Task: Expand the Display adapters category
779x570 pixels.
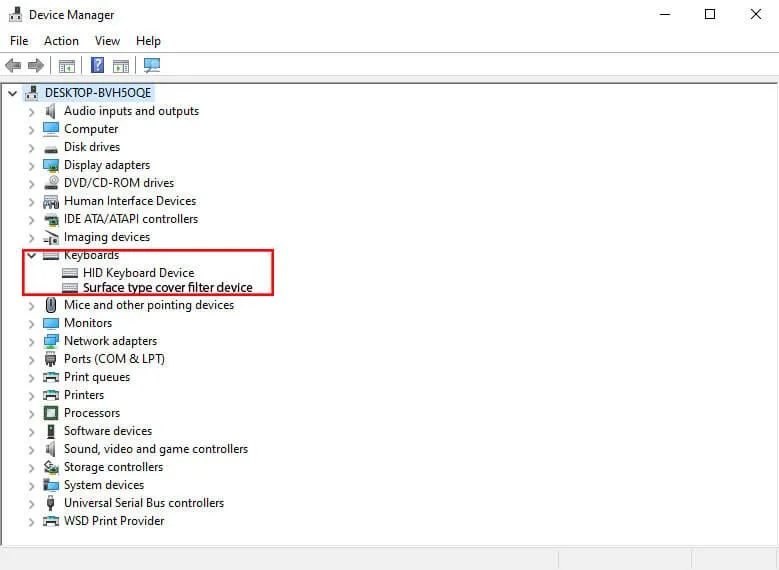Action: tap(32, 166)
